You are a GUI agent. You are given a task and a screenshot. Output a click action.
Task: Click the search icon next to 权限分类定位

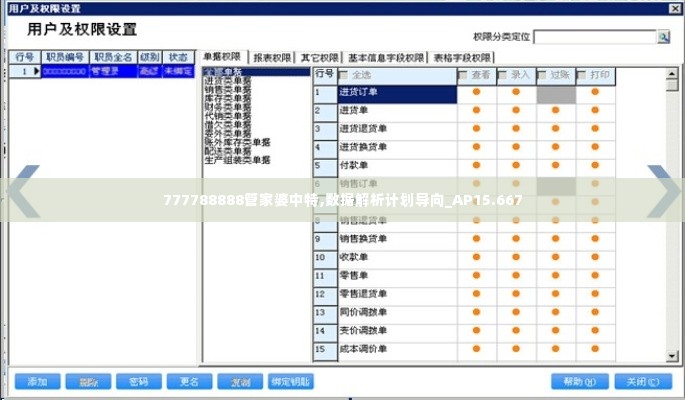[663, 37]
